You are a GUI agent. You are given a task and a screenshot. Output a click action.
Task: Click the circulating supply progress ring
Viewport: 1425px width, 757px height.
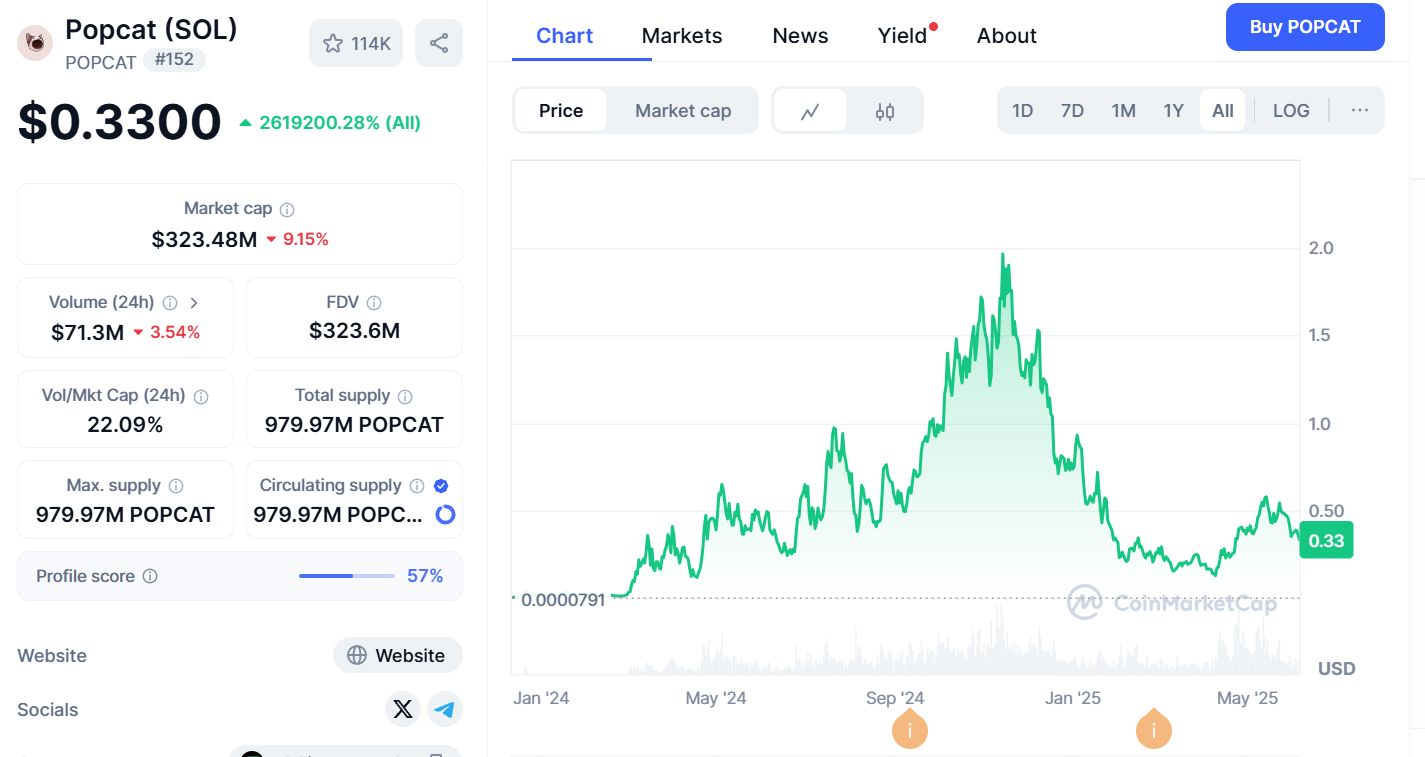tap(446, 514)
